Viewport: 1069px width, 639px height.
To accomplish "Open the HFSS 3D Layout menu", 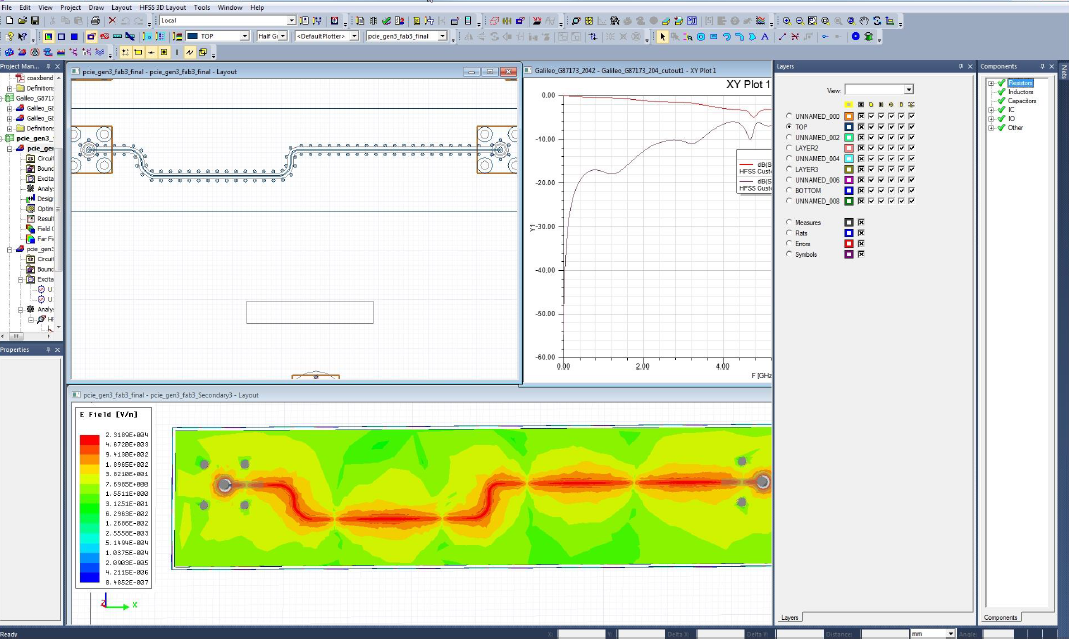I will pos(161,7).
